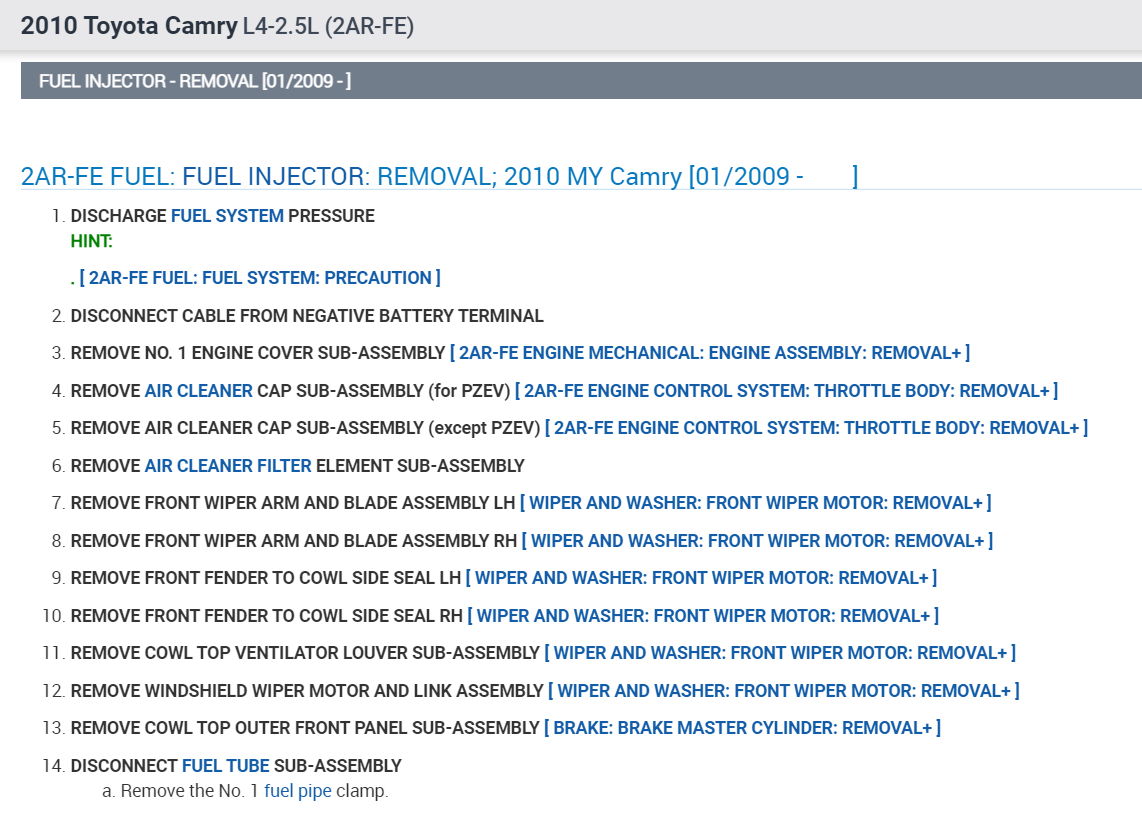Open wiper motor link for cowl side seal LH
The width and height of the screenshot is (1142, 827).
(x=701, y=578)
